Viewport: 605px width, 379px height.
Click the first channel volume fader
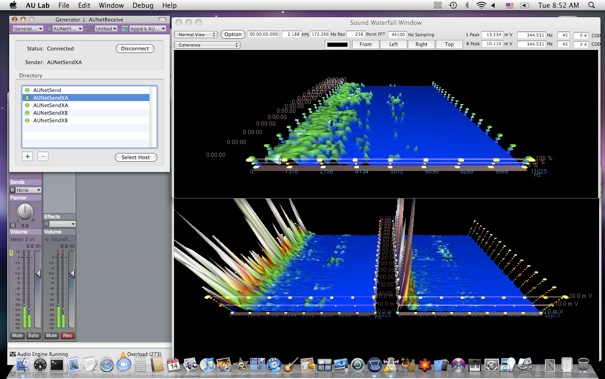coord(38,274)
